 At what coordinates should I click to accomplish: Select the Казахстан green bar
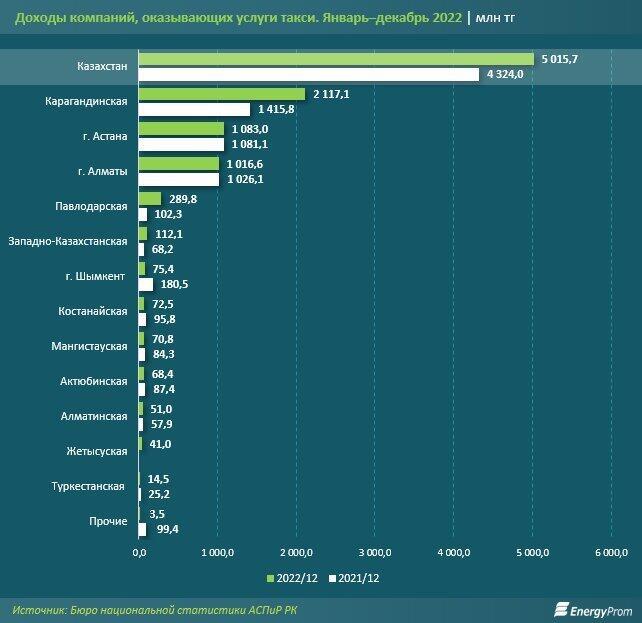click(x=336, y=59)
